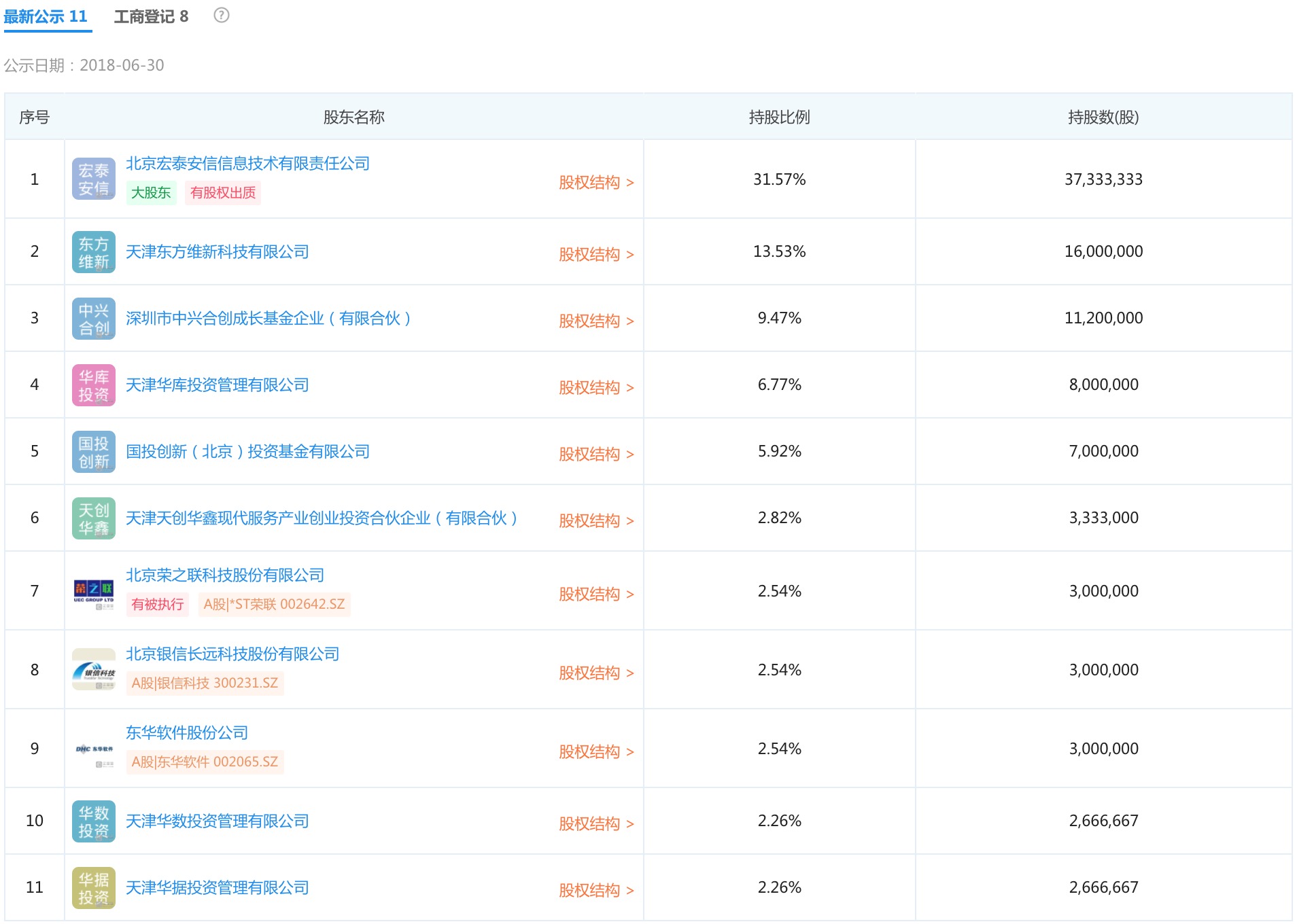Click the 天创华鑫 green logo icon
1297x924 pixels.
point(94,518)
